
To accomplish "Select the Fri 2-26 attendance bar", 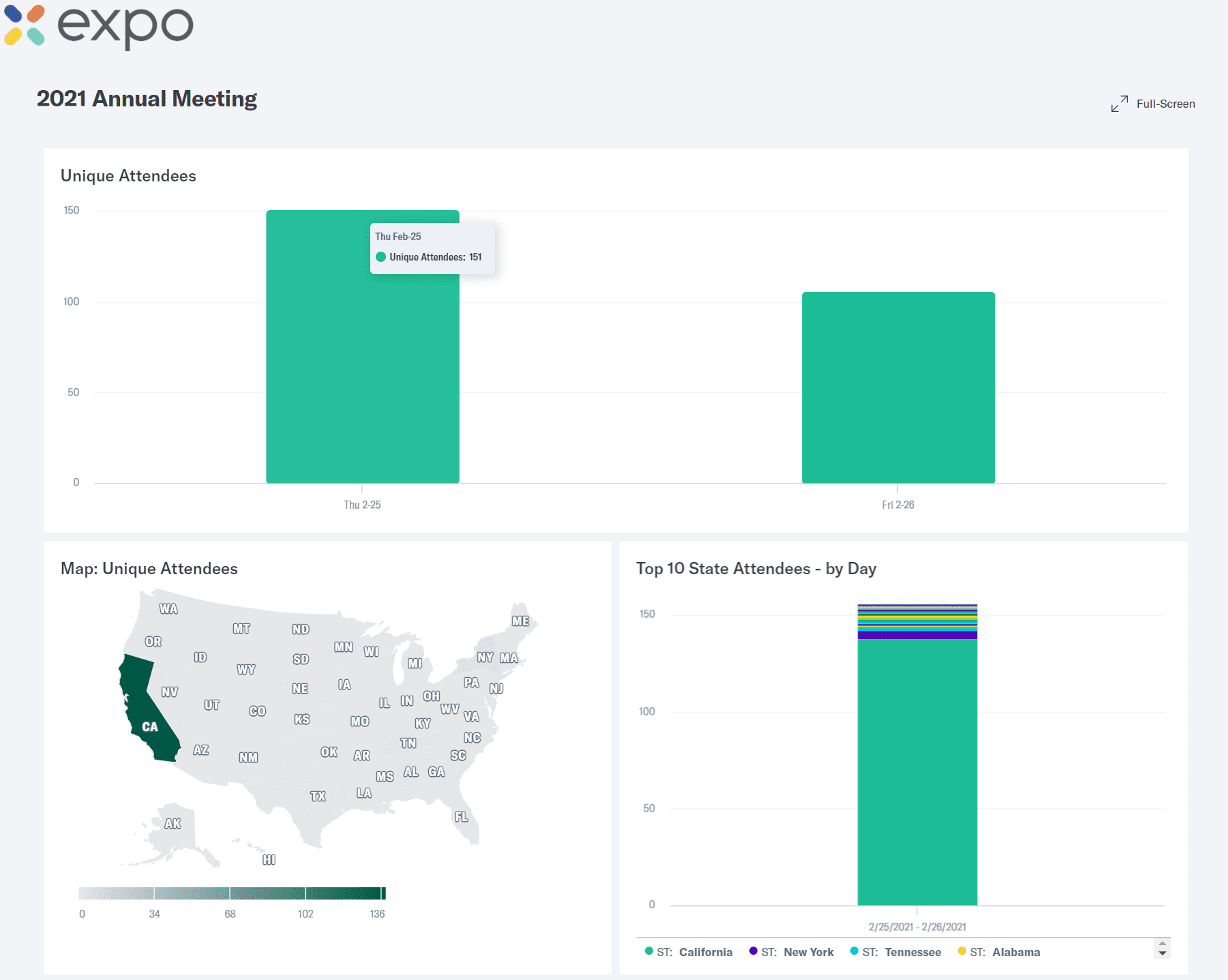I will [898, 387].
